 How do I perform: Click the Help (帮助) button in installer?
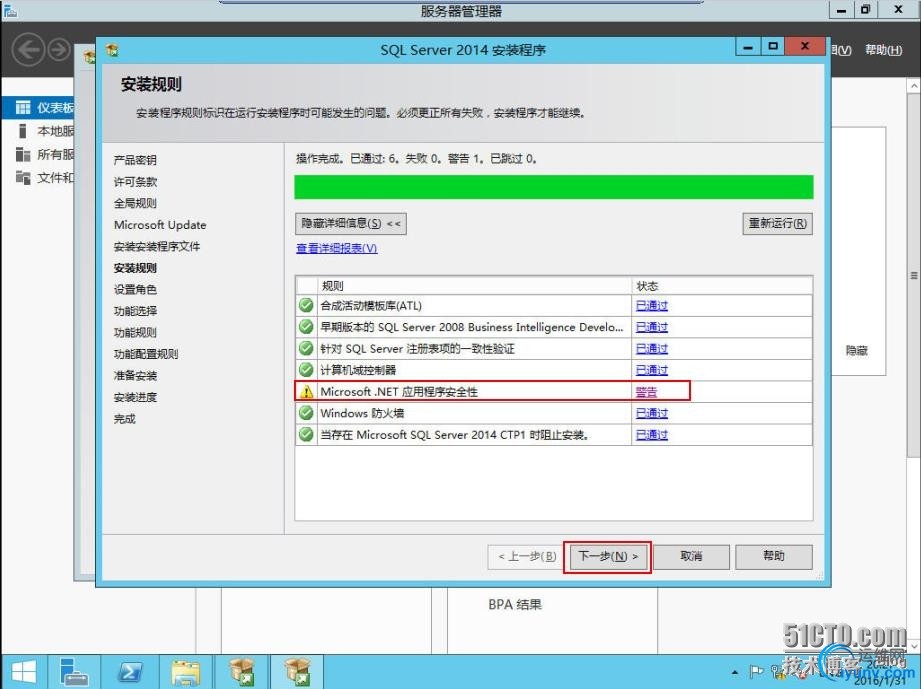774,556
